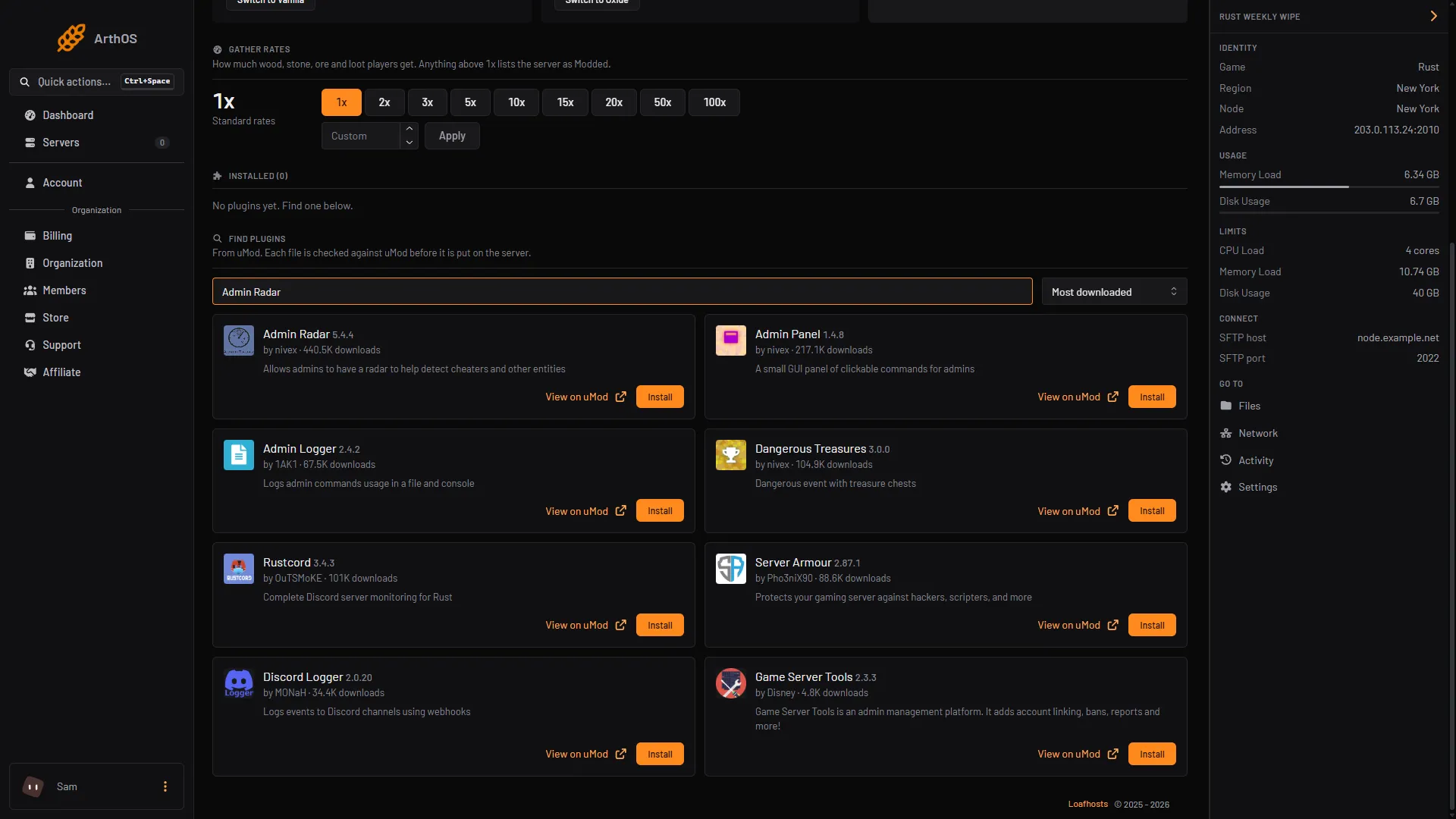The height and width of the screenshot is (819, 1456).
Task: Select the 5x gather rate
Action: (470, 102)
